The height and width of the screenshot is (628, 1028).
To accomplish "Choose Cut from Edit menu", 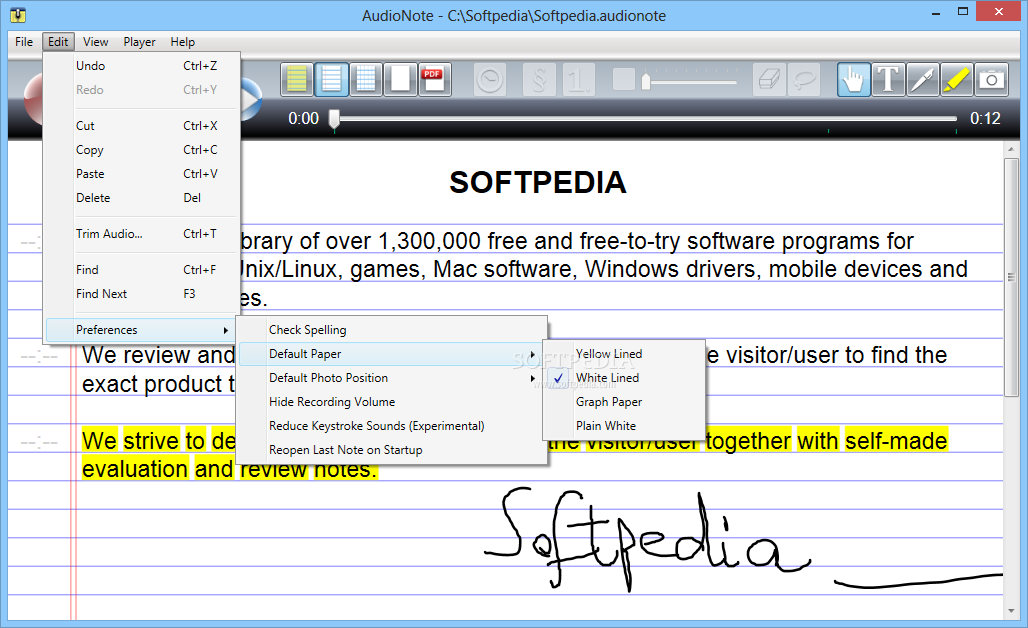I will pos(142,126).
